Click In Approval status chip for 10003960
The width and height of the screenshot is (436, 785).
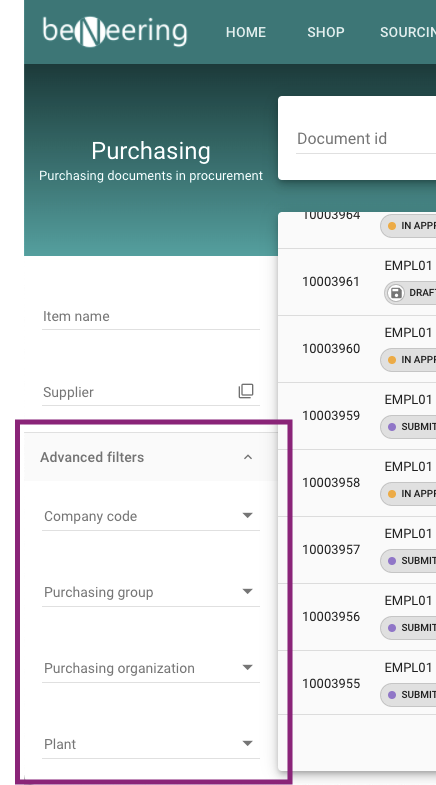point(408,360)
